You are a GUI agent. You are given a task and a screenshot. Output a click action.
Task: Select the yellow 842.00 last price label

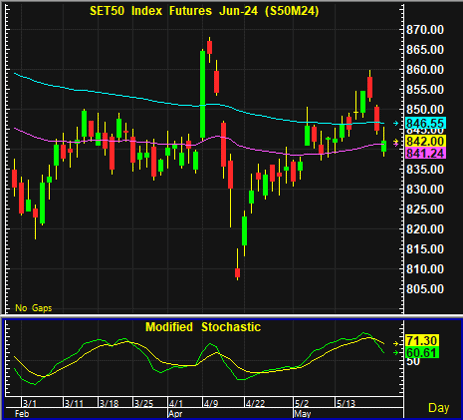click(425, 141)
